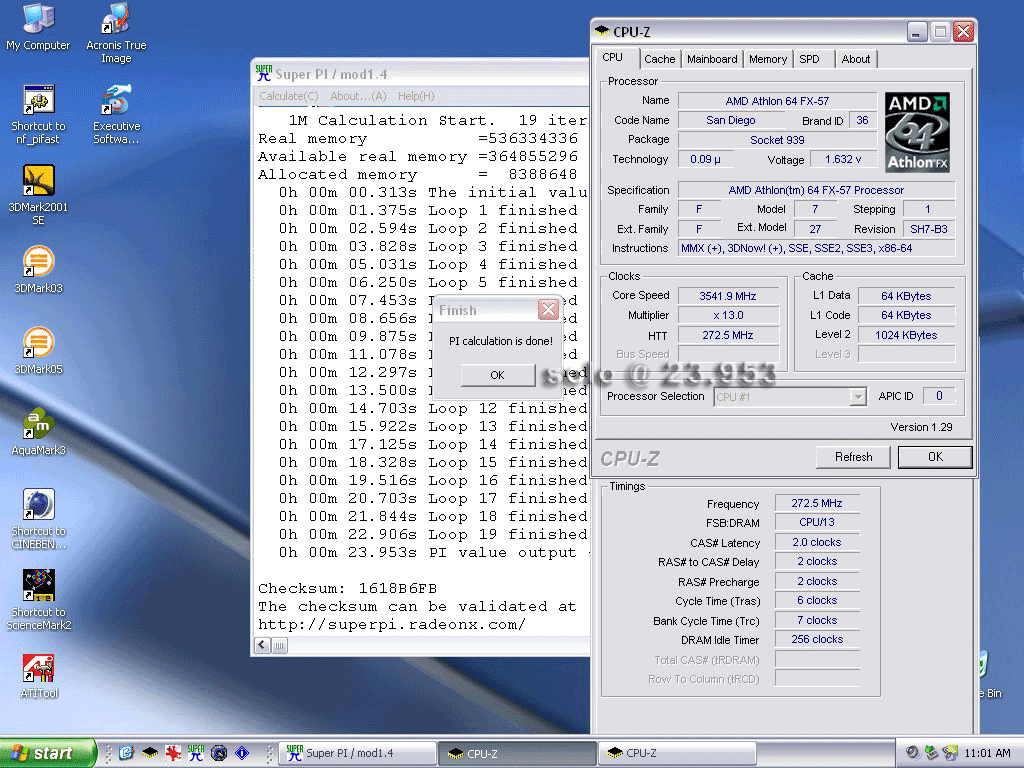Launch the 3DMark05 desktop icon
Viewport: 1024px width, 768px height.
(x=38, y=344)
